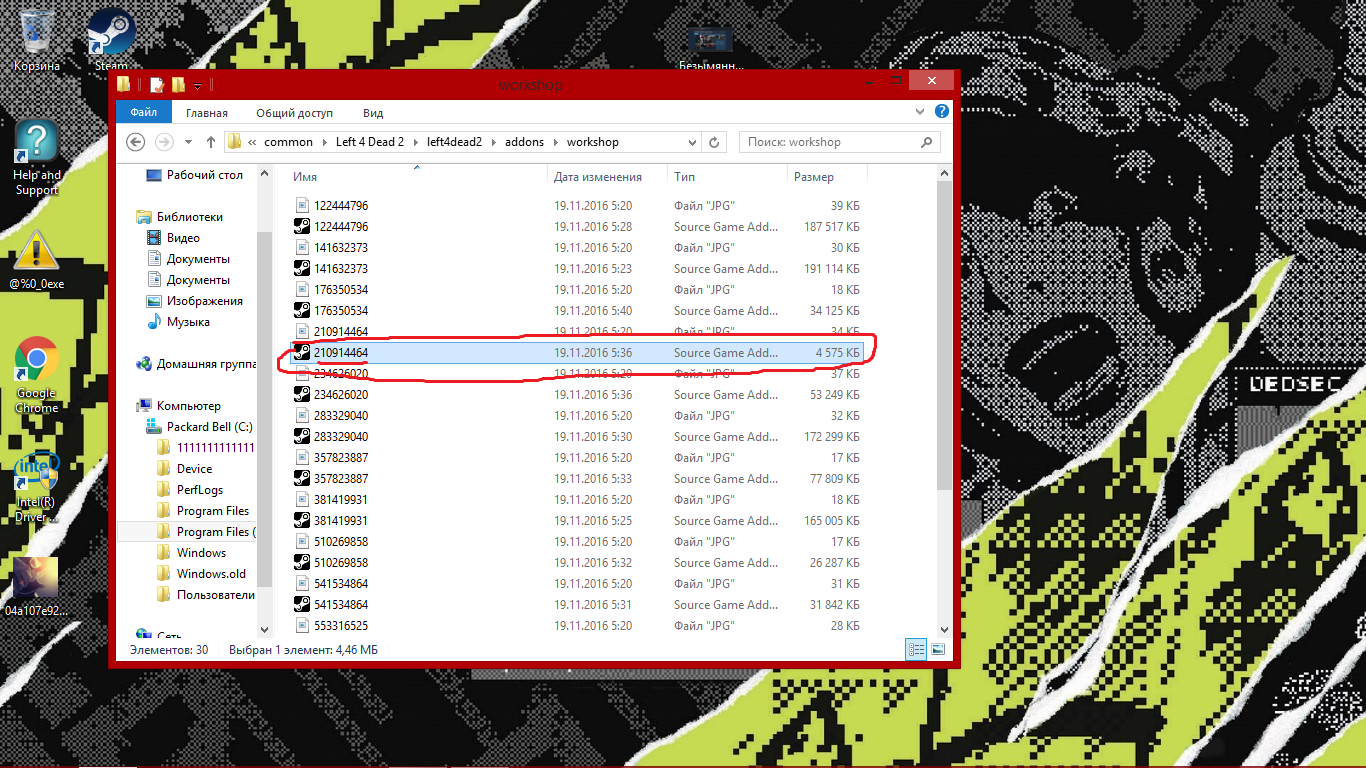Open the Customize Quick Access Toolbar dropdown

198,85
